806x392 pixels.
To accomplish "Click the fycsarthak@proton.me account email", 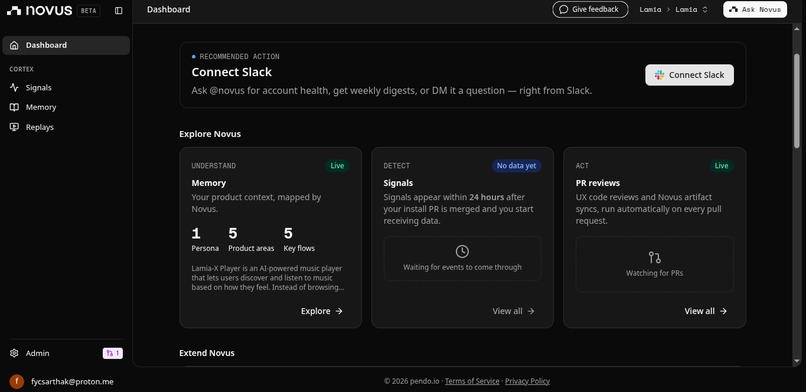I will (x=72, y=382).
